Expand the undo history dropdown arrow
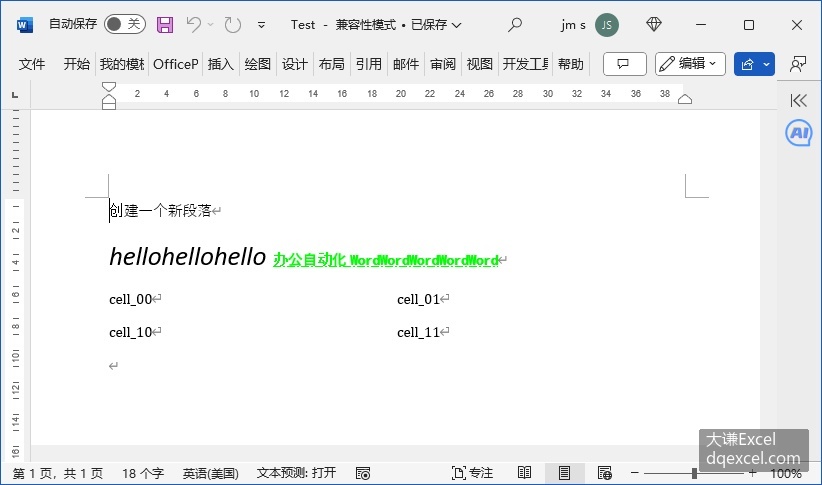822x485 pixels. tap(210, 25)
